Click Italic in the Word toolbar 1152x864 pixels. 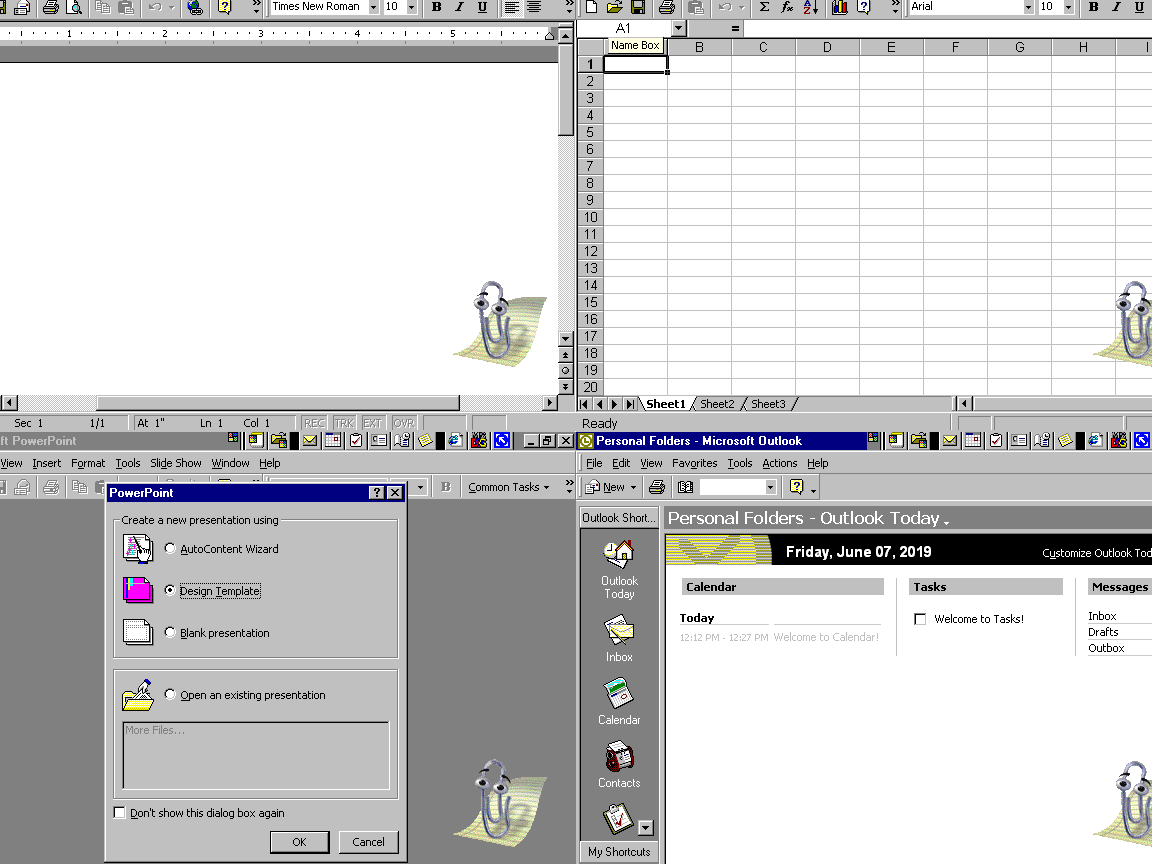[459, 7]
